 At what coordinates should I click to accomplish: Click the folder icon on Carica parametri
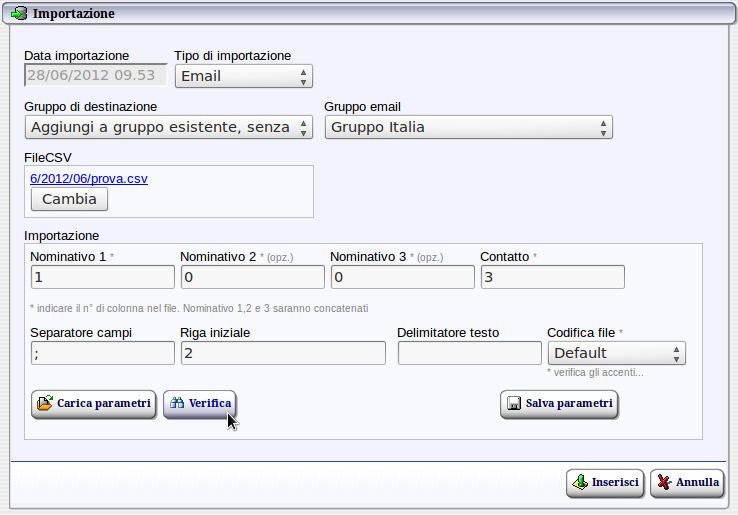click(x=44, y=404)
